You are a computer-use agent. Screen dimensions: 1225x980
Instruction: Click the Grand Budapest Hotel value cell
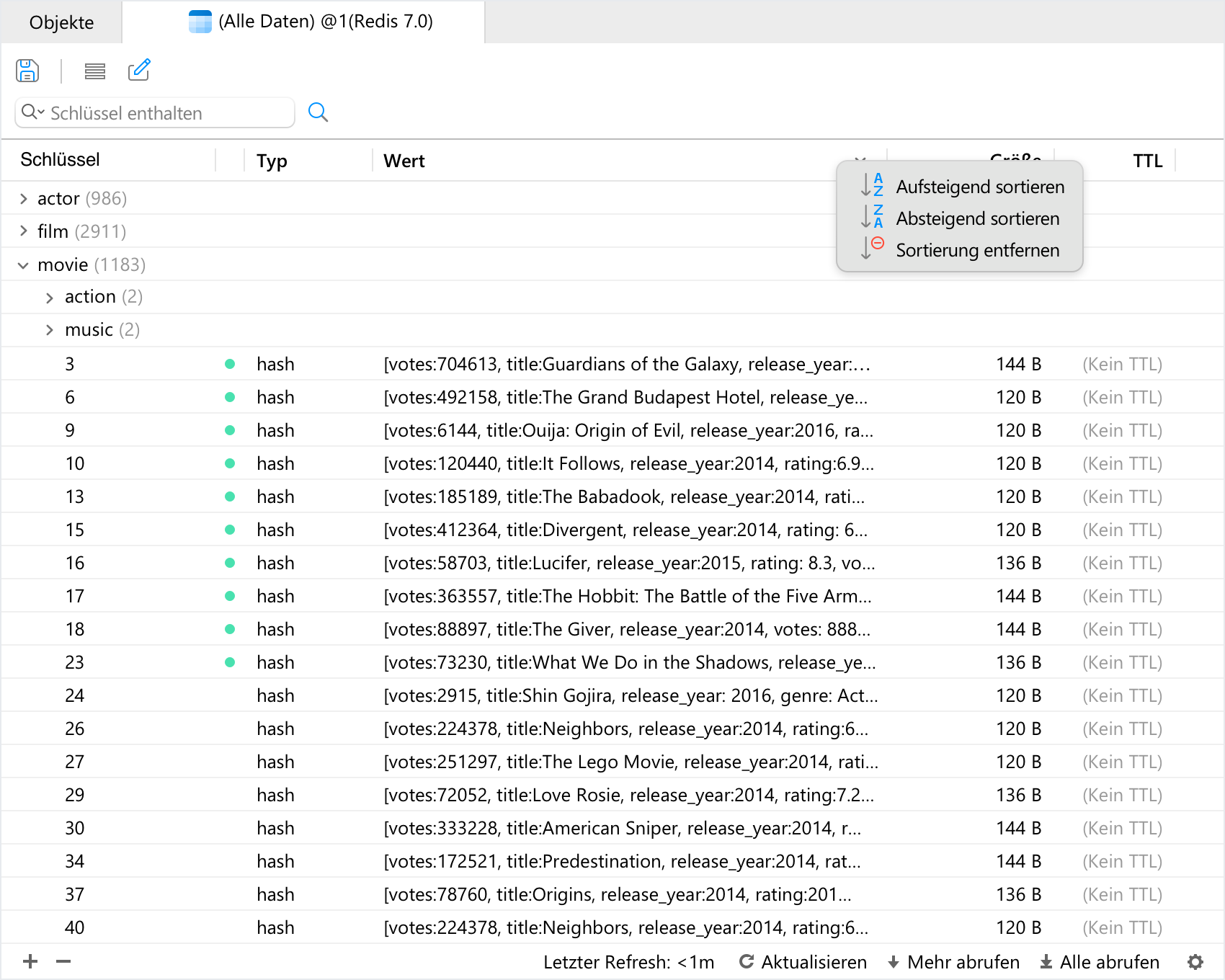625,397
